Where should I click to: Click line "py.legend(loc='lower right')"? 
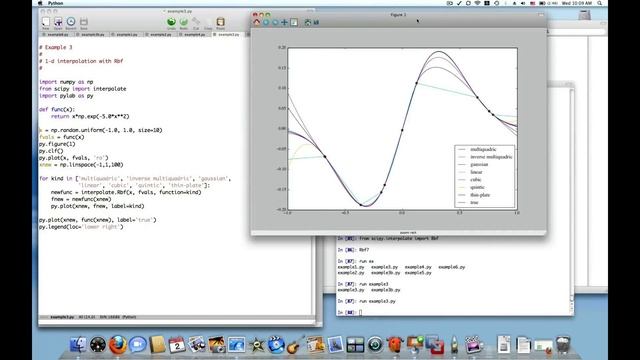[81, 227]
